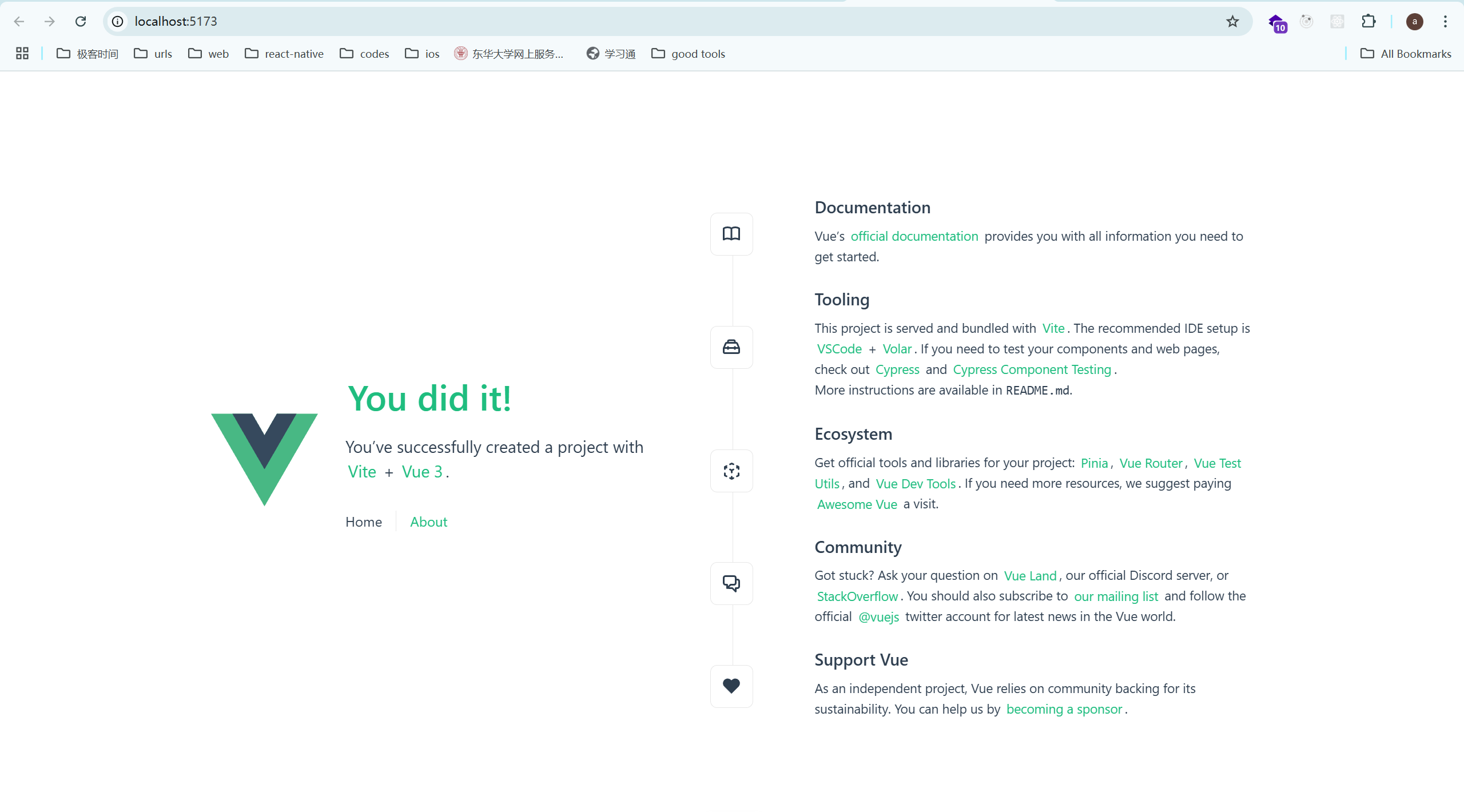Open the Cypress Component Testing link
1464x812 pixels.
click(x=1032, y=369)
